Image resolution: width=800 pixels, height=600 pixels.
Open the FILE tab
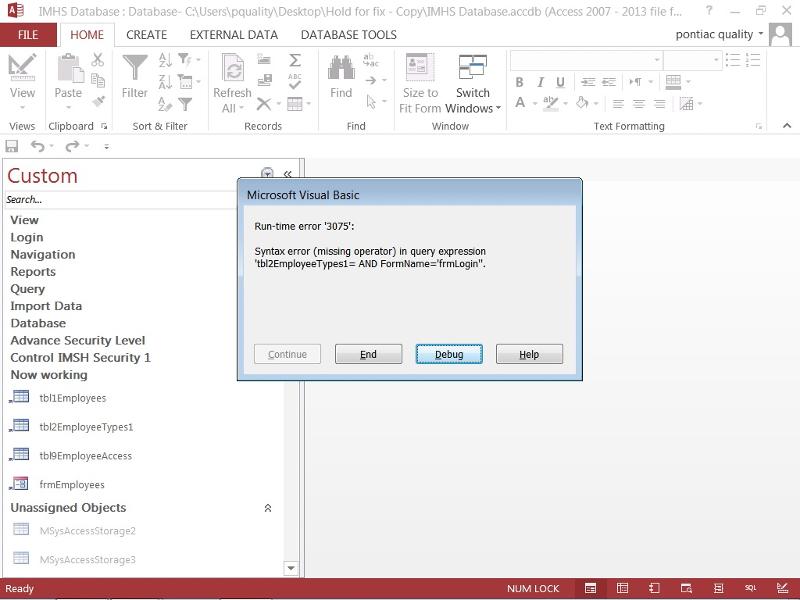tap(28, 35)
